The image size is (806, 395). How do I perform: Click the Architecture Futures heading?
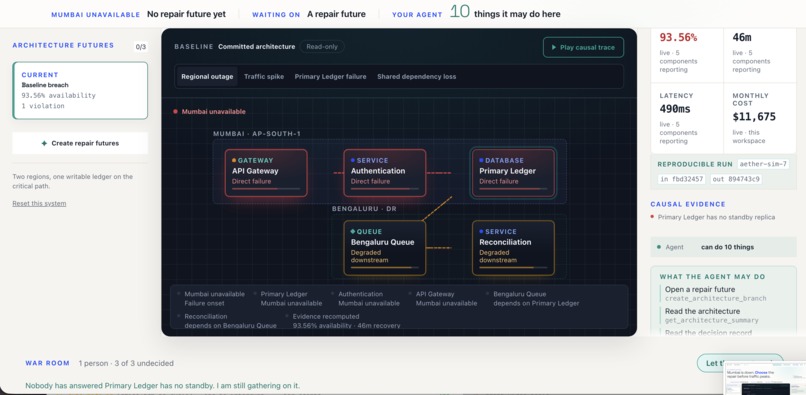pos(63,45)
